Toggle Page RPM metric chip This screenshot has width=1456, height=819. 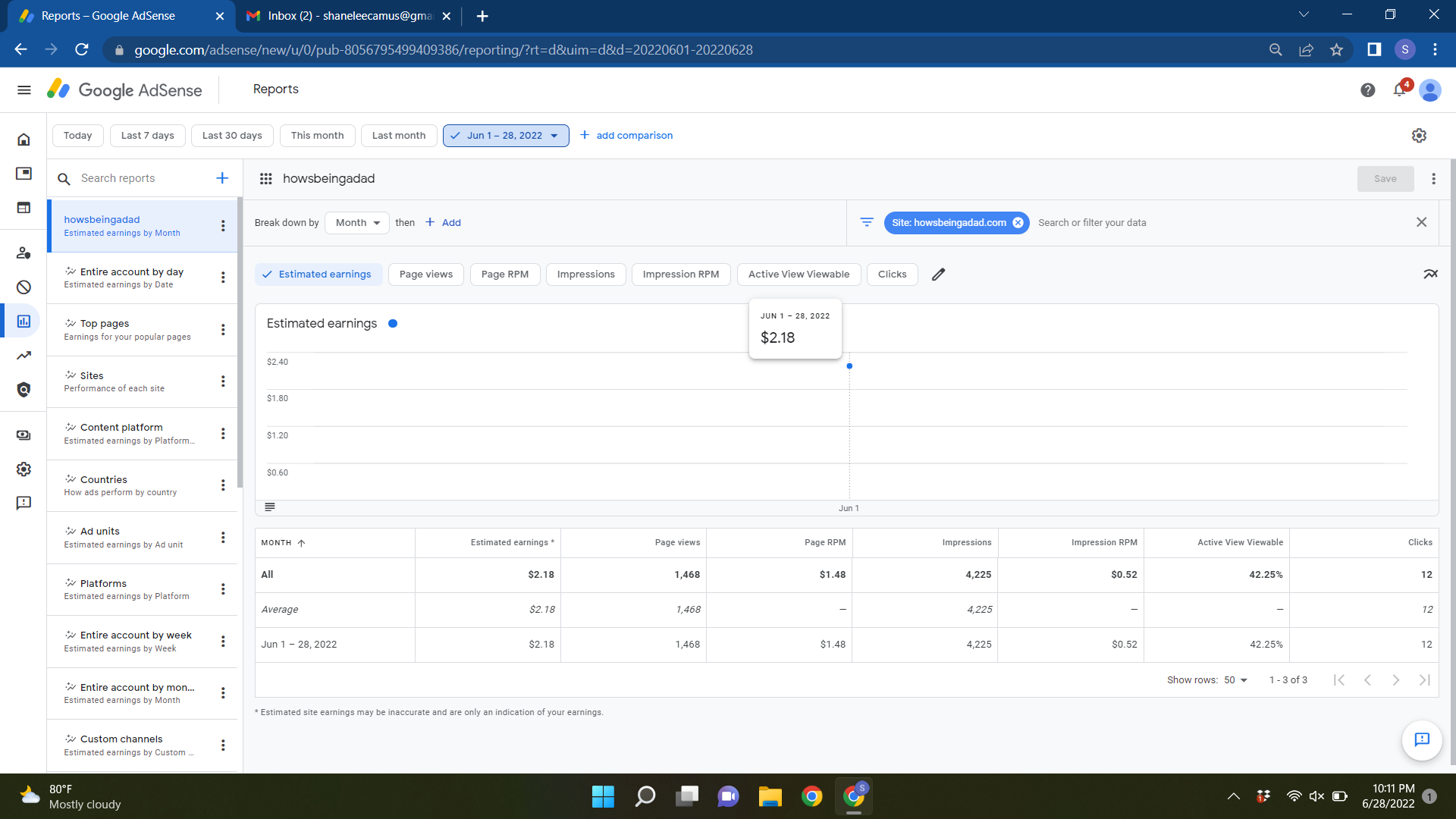[x=505, y=275]
